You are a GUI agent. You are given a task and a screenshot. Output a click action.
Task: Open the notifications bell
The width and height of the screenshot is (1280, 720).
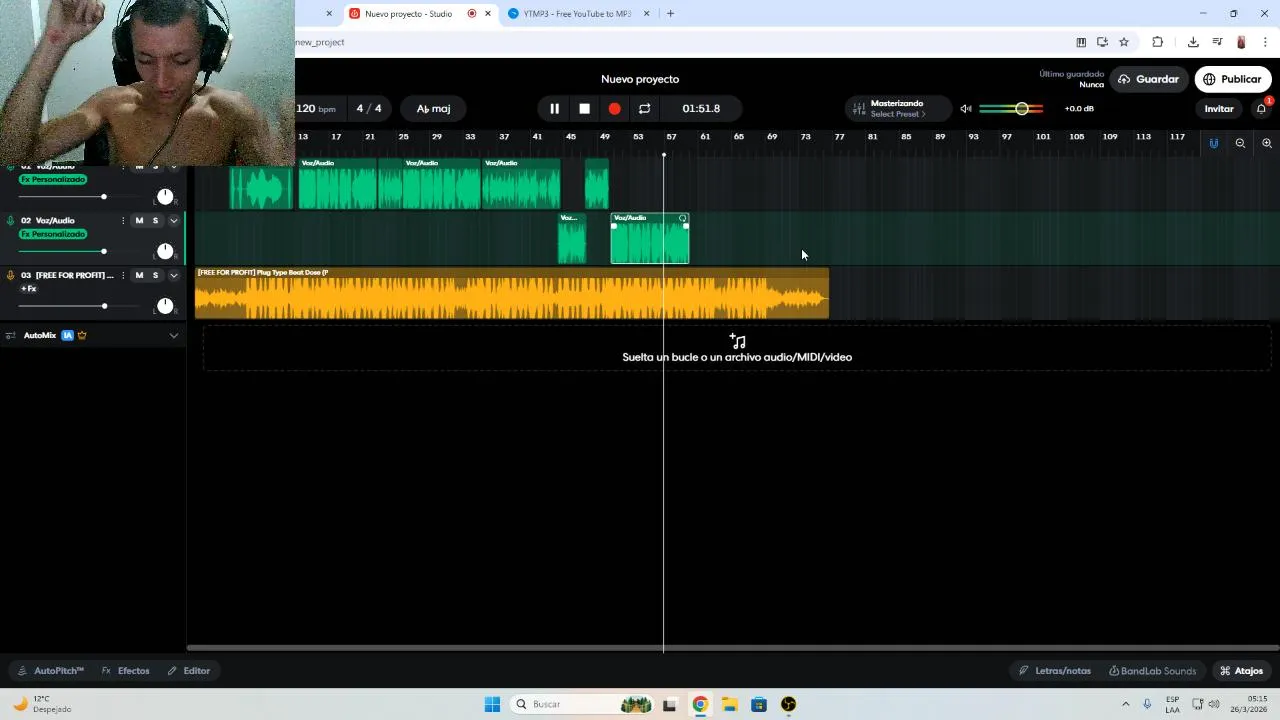coord(1261,108)
